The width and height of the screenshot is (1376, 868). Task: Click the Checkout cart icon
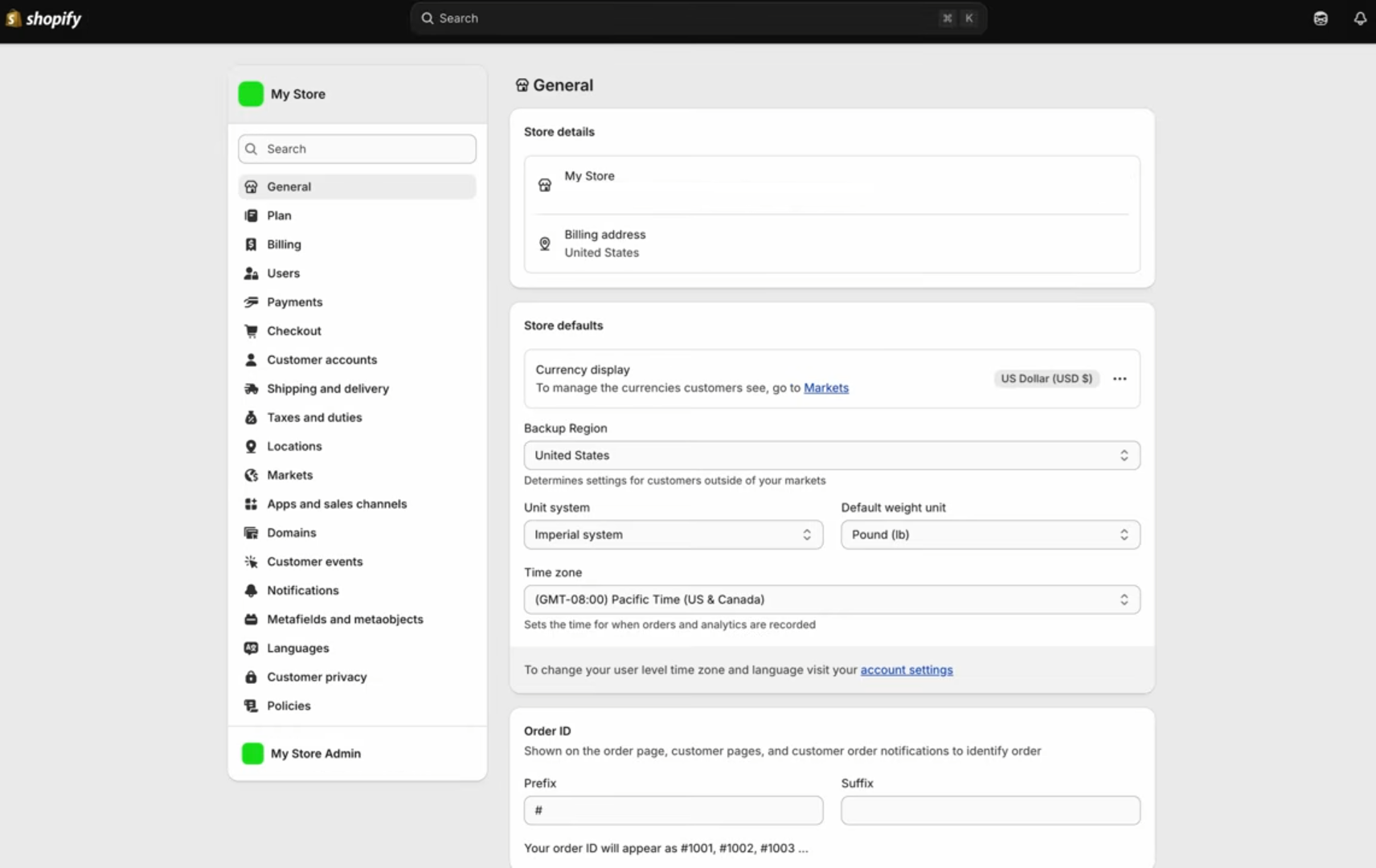(251, 331)
